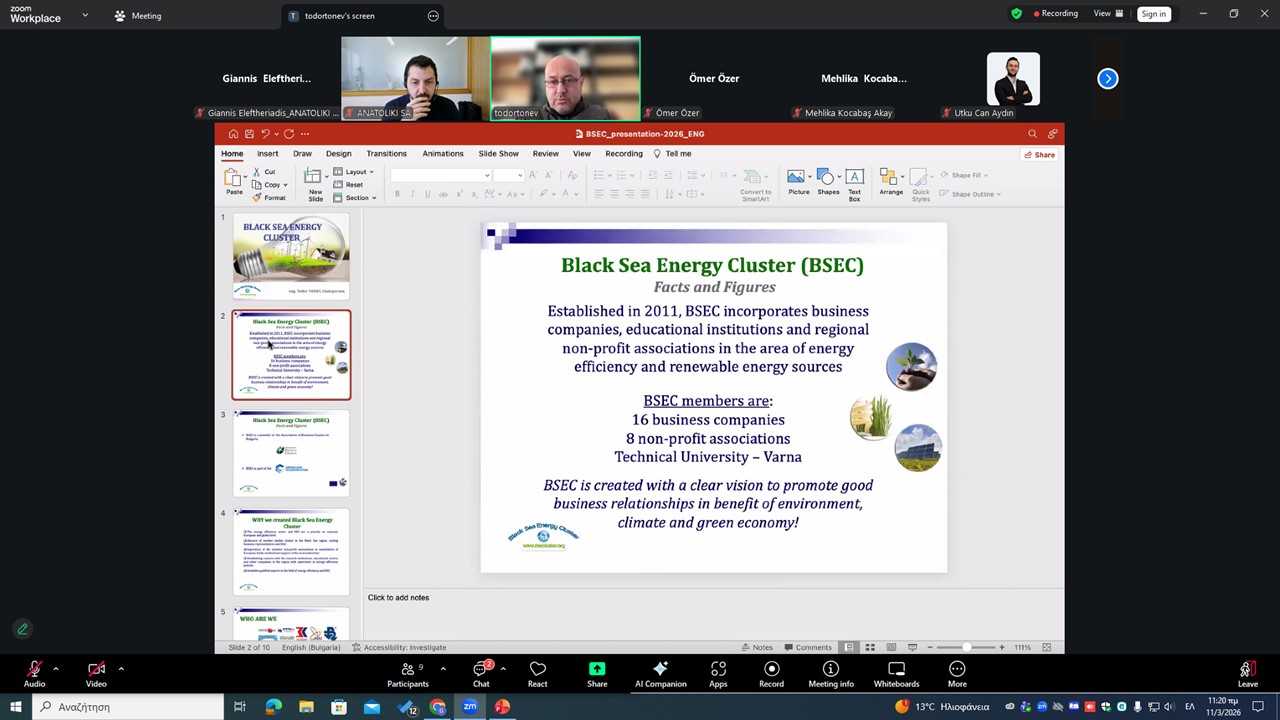Screen dimensions: 1280x720
Task: Unmute the microphone Audio button
Action: click(34, 674)
